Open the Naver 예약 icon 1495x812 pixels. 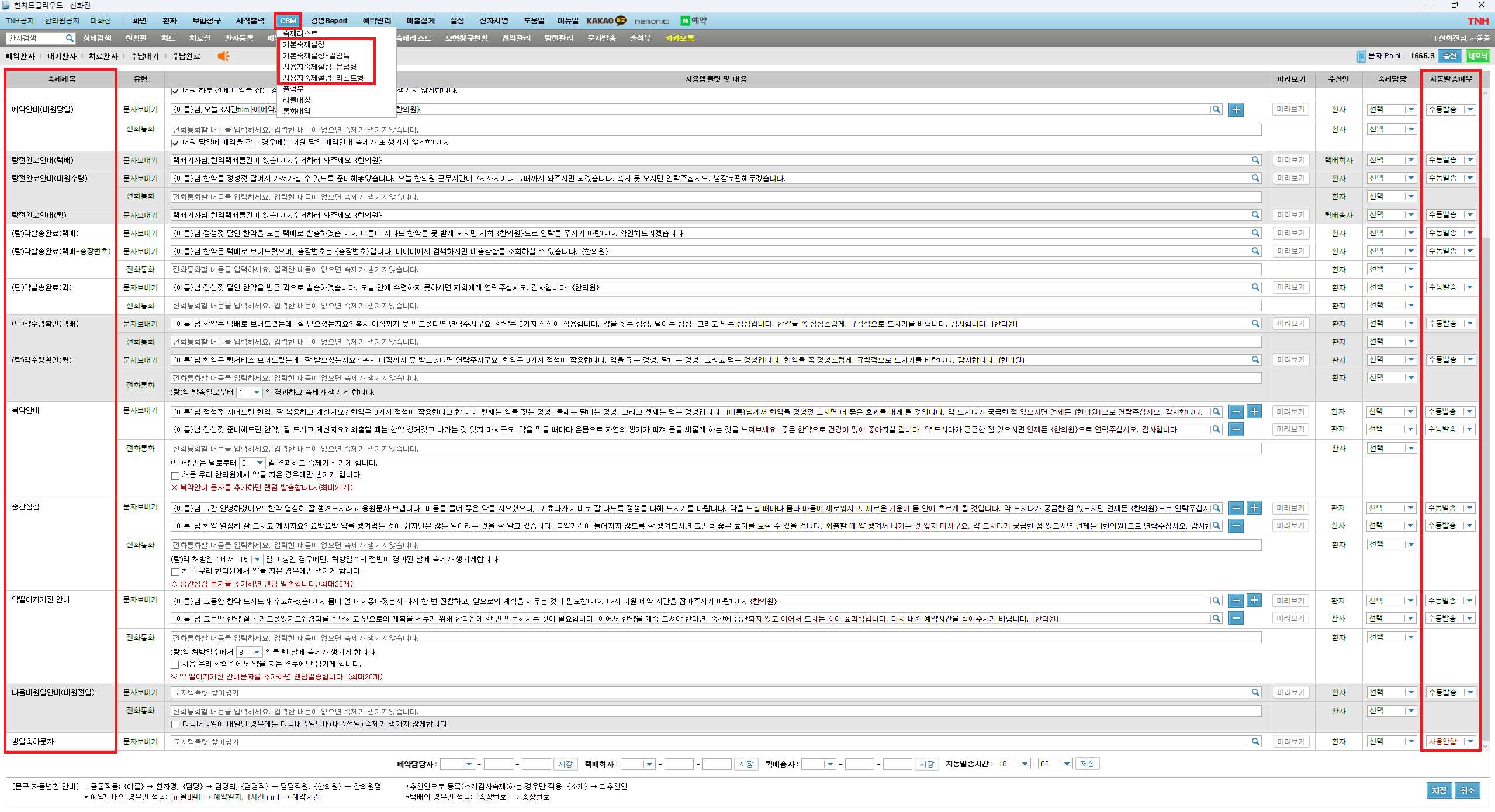[693, 20]
